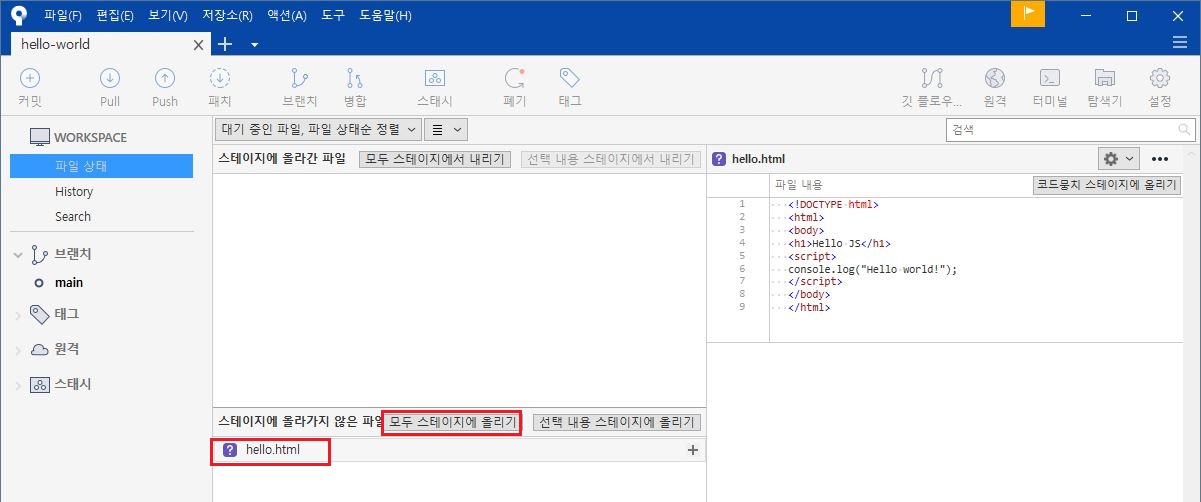Click 모두 스테이지에서 내리기 button
This screenshot has height=502, width=1201.
point(435,159)
